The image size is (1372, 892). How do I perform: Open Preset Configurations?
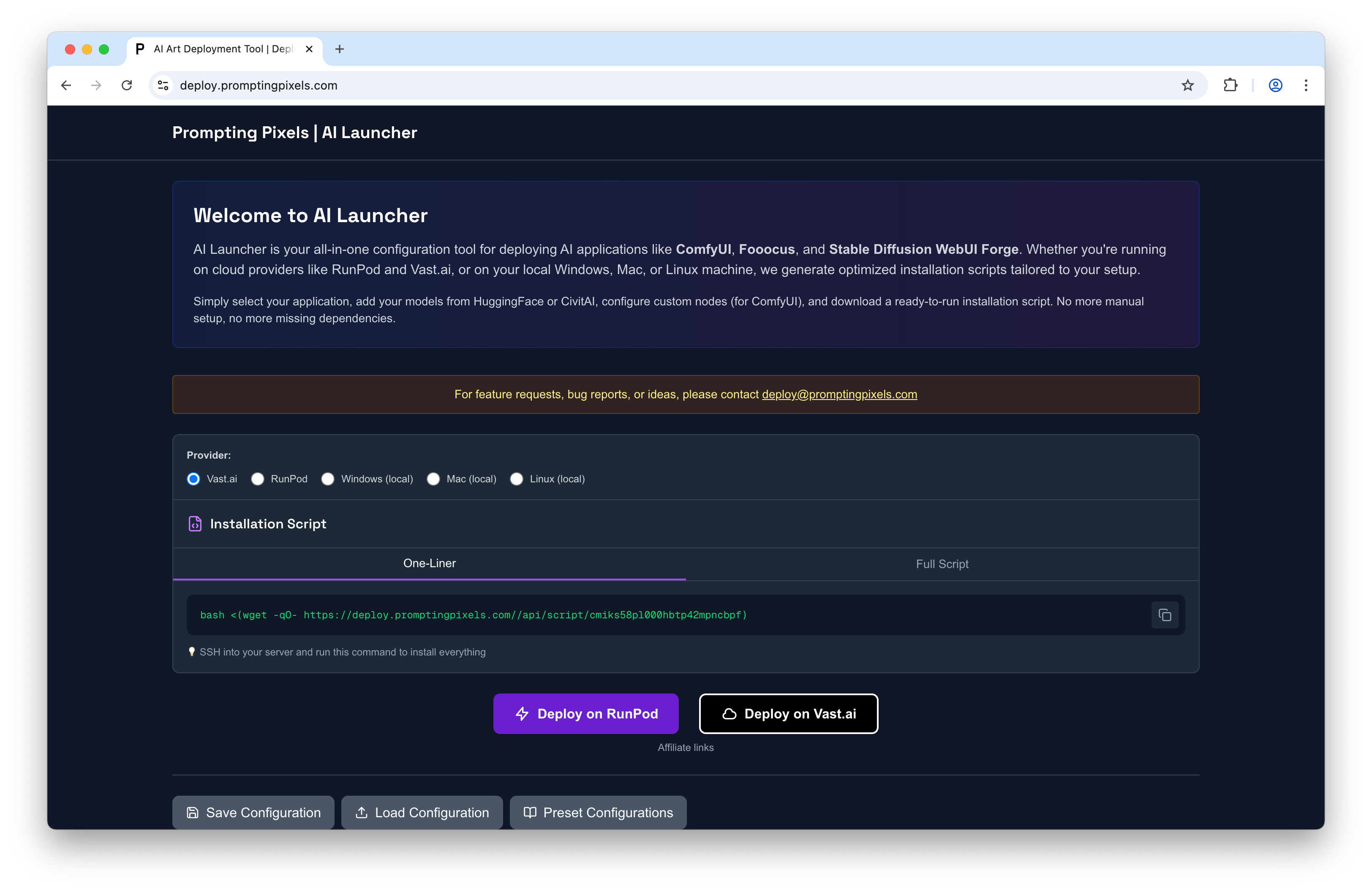[599, 813]
